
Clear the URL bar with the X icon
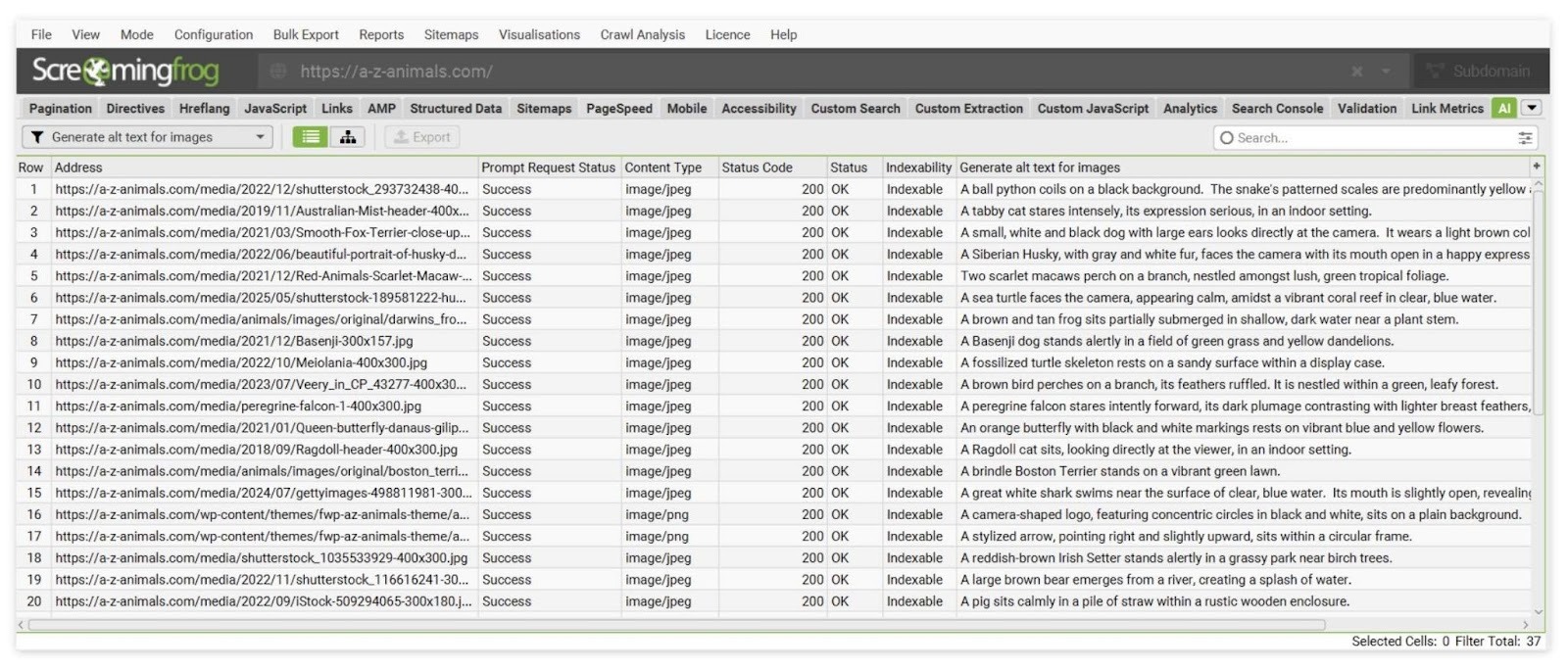[1357, 72]
